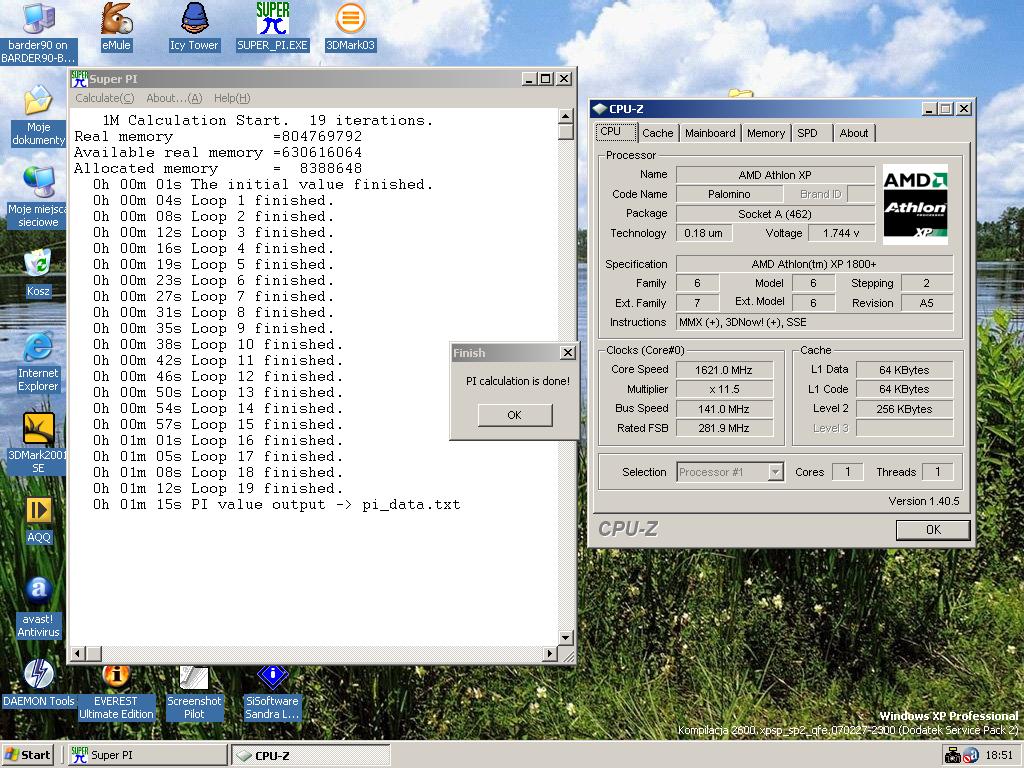
Task: Click the Technology 0.18 um field
Action: pos(703,233)
